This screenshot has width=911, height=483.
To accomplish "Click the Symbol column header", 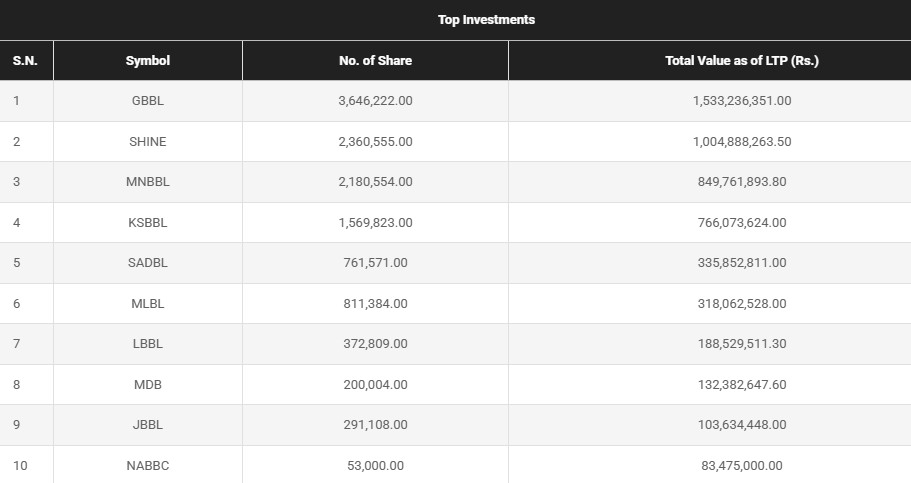I will 148,61.
